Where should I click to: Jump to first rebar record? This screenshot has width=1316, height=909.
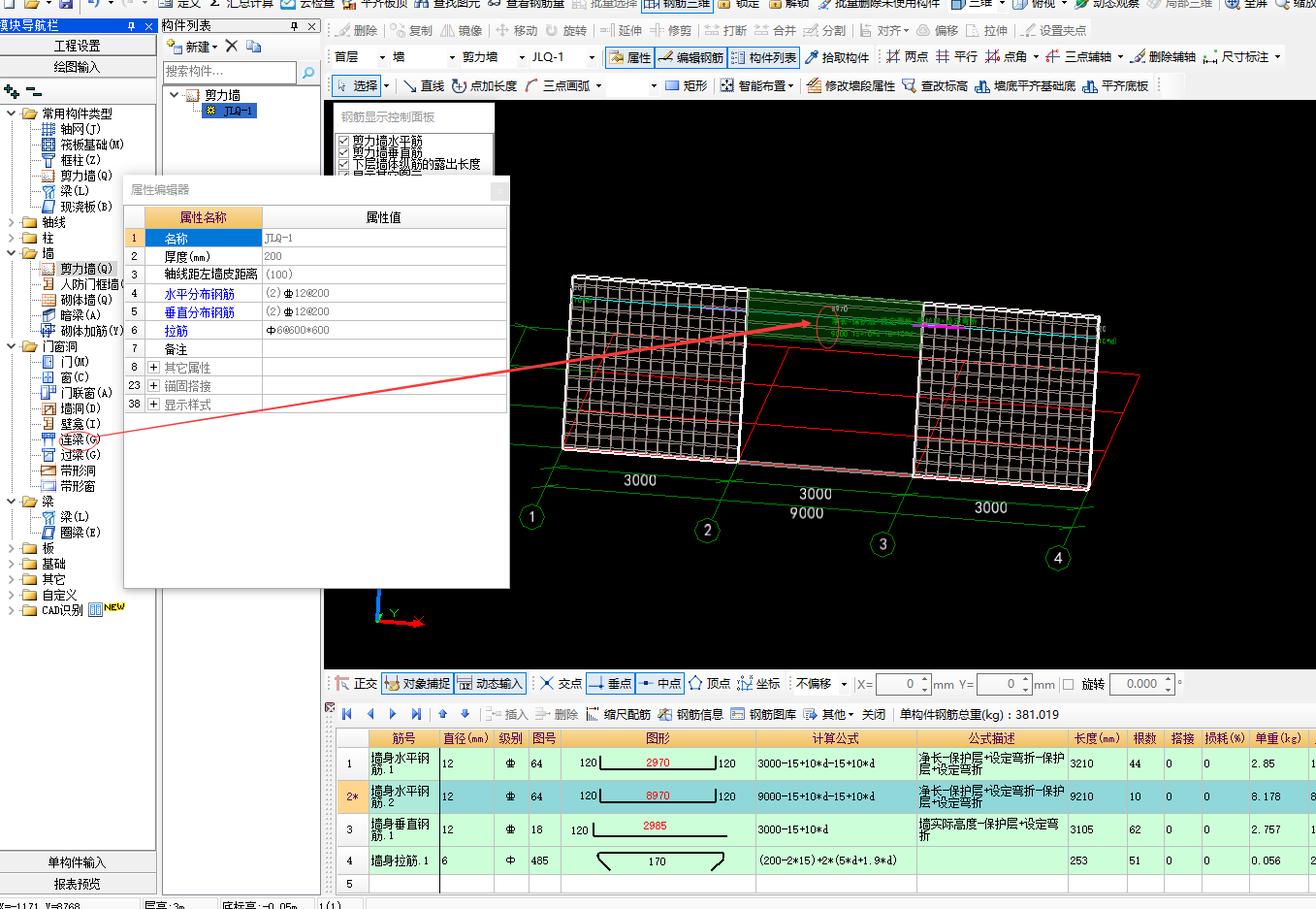[346, 714]
